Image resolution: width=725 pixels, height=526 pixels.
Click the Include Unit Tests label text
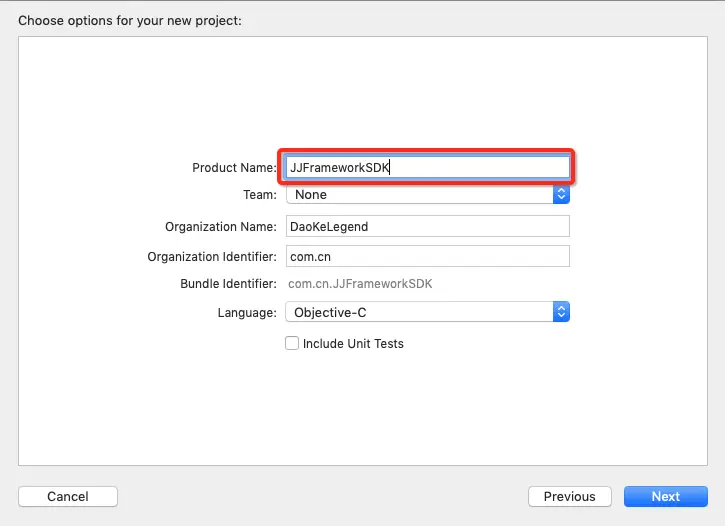[353, 343]
